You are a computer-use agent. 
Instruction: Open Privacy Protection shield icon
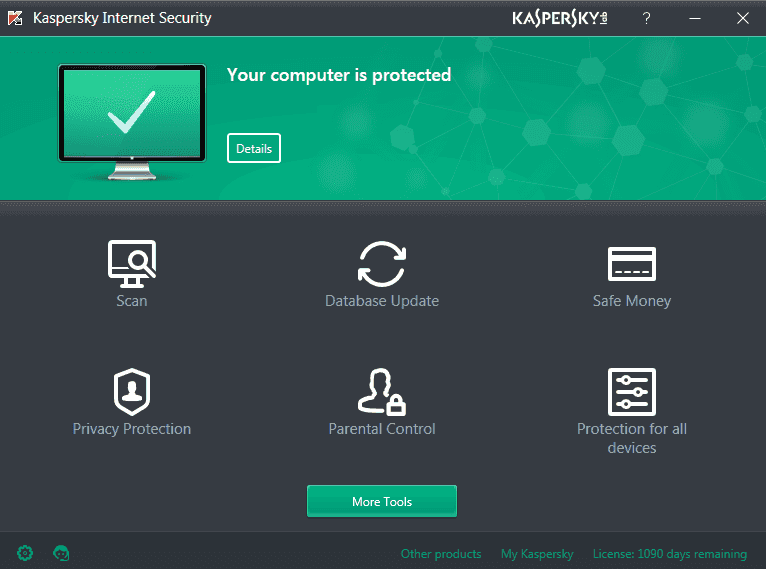pos(132,392)
